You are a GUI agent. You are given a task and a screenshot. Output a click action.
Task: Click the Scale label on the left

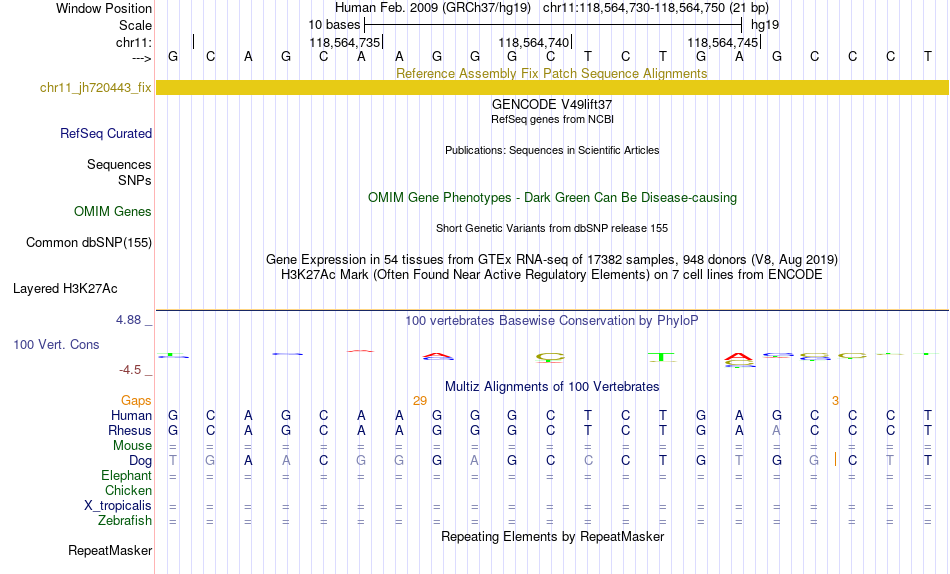coord(135,25)
